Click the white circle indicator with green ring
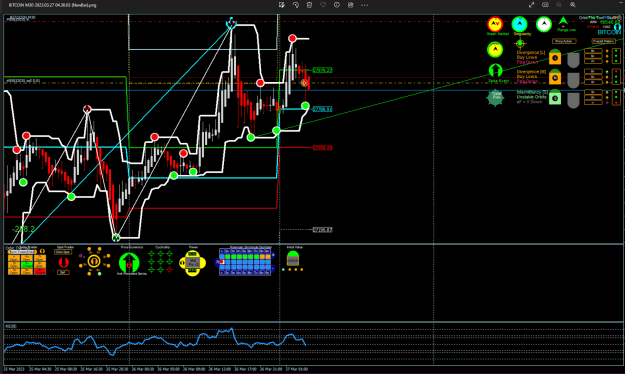625x374 pixels. (x=544, y=24)
